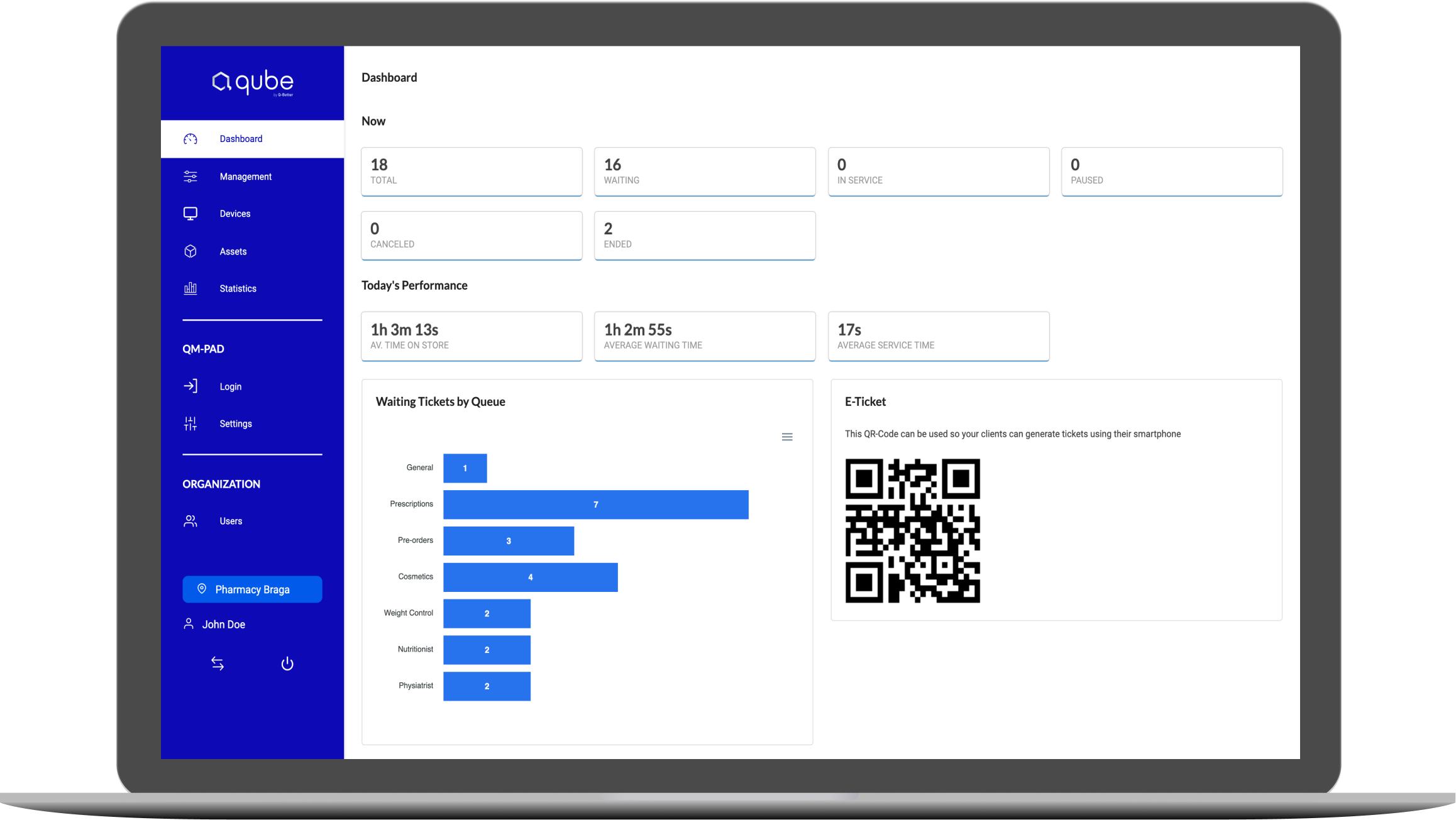The image size is (1456, 820).
Task: Click the Statistics bar chart icon
Action: coord(190,288)
